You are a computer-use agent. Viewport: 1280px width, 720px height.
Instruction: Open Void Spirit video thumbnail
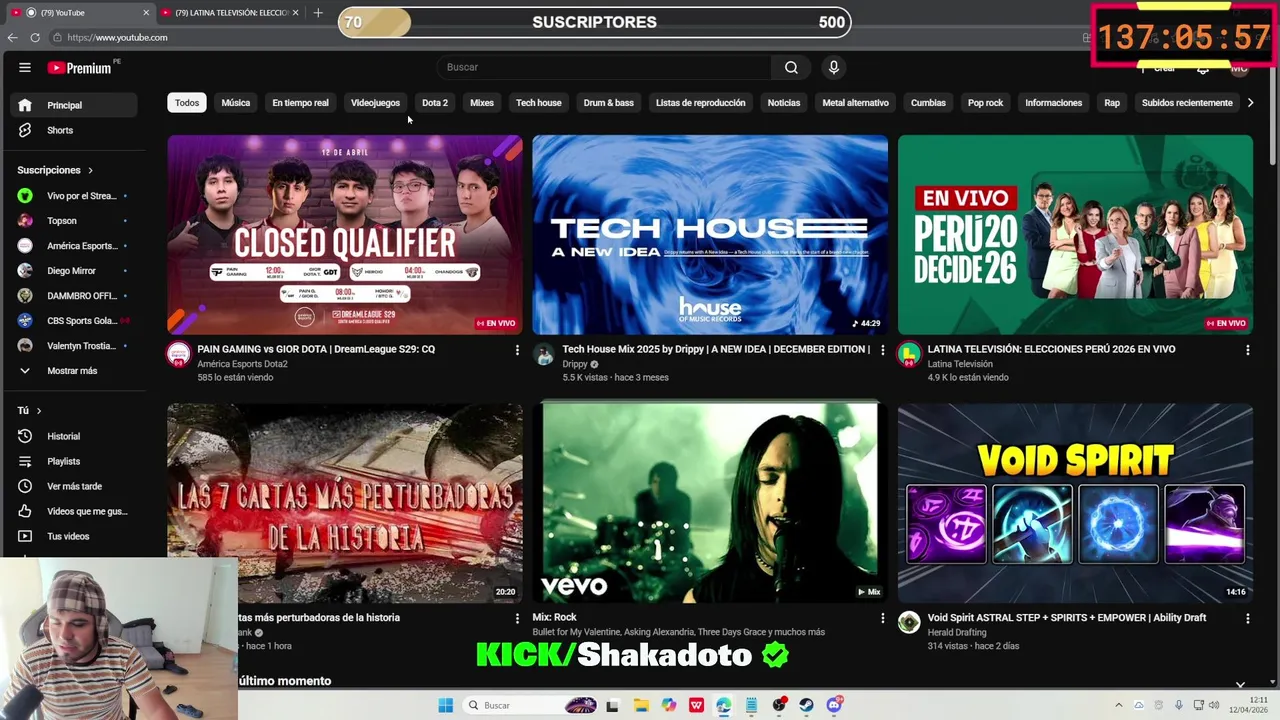1075,503
